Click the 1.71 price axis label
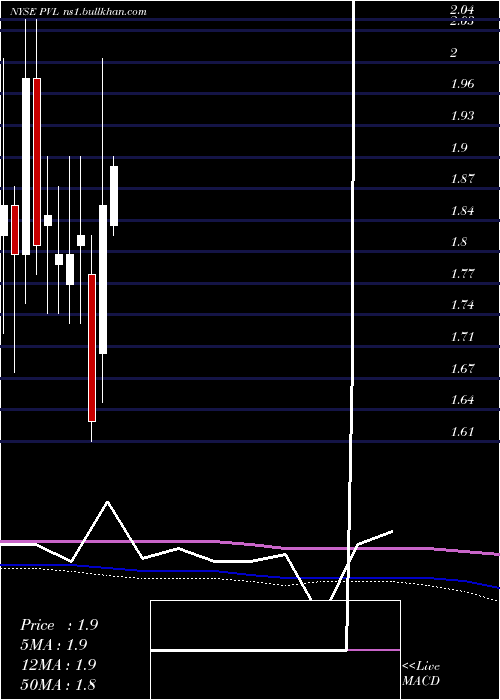The width and height of the screenshot is (500, 700). pyautogui.click(x=462, y=336)
